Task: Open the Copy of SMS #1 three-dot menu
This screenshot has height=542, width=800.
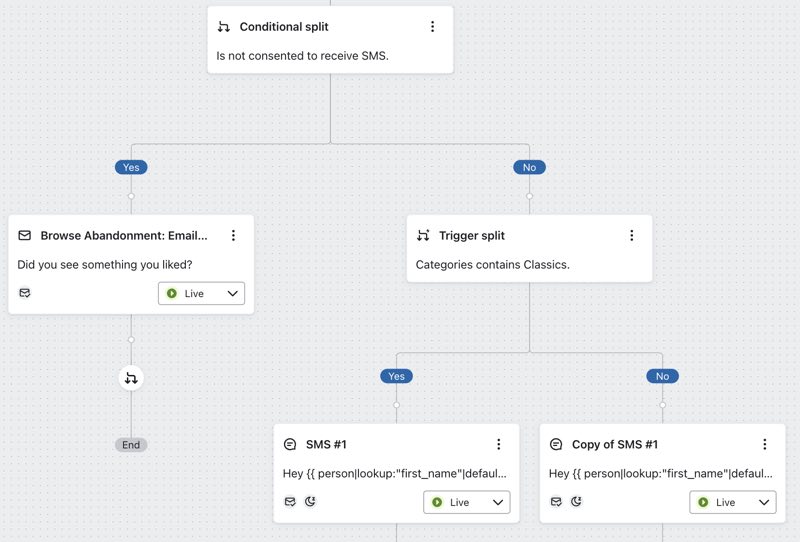Action: tap(764, 445)
